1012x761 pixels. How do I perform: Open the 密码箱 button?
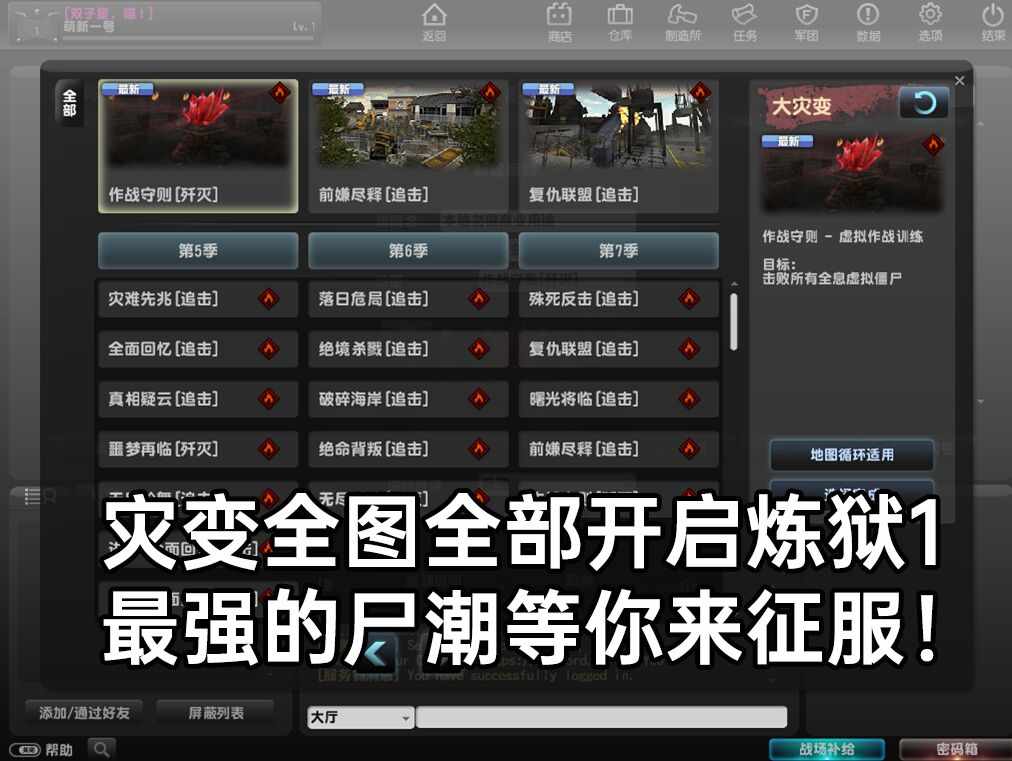956,749
